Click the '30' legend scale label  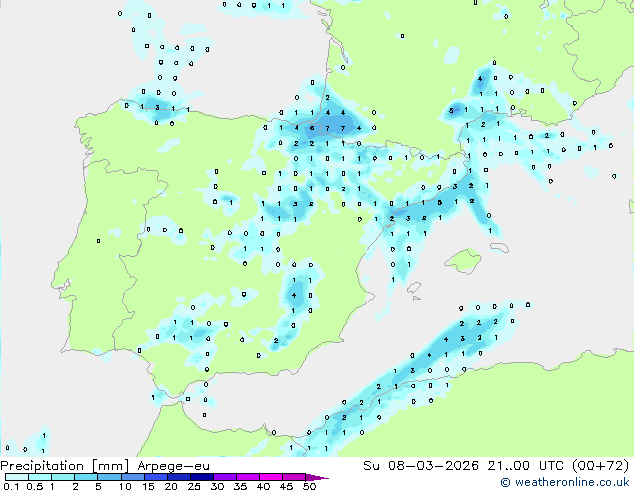[x=217, y=486]
